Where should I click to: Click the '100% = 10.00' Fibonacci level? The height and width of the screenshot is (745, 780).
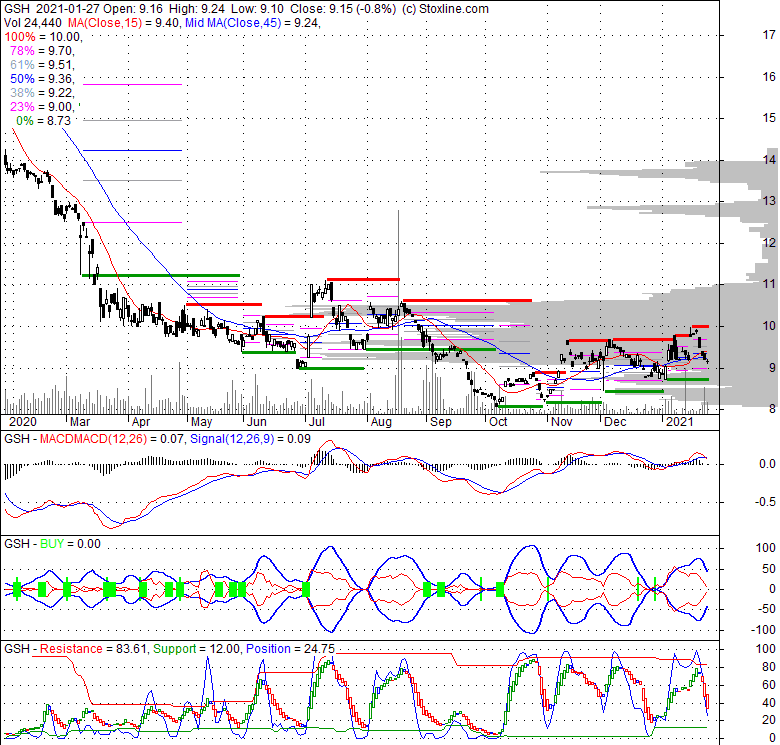(43, 37)
